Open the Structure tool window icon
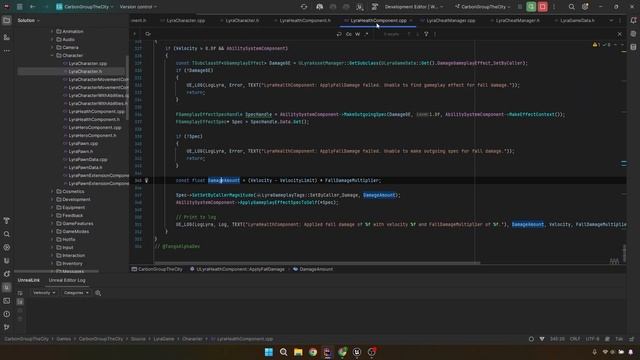Screen dimensions: 640x360 pos(7,37)
